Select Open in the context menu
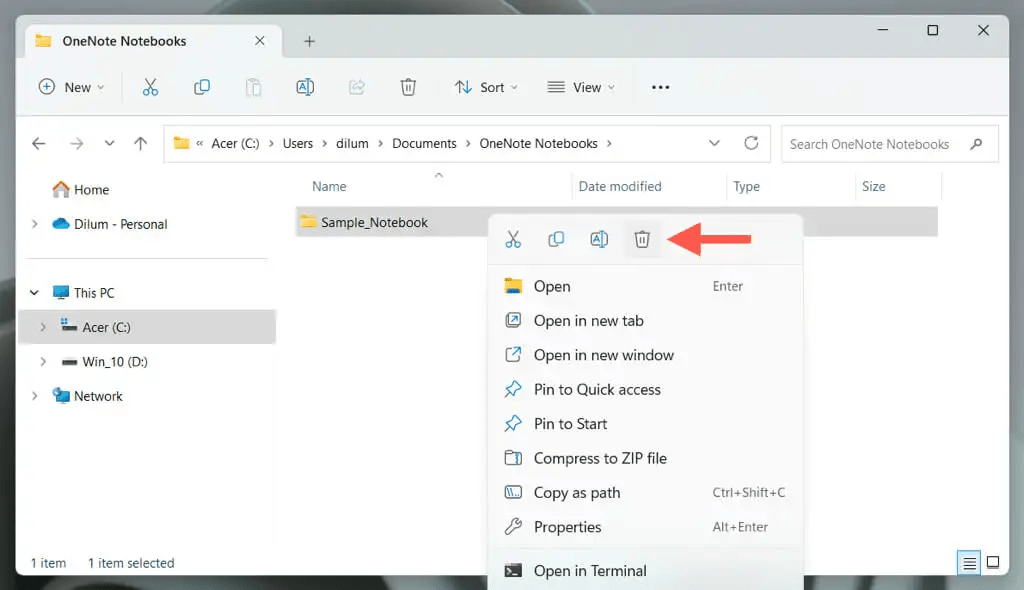1024x590 pixels. tap(645, 286)
